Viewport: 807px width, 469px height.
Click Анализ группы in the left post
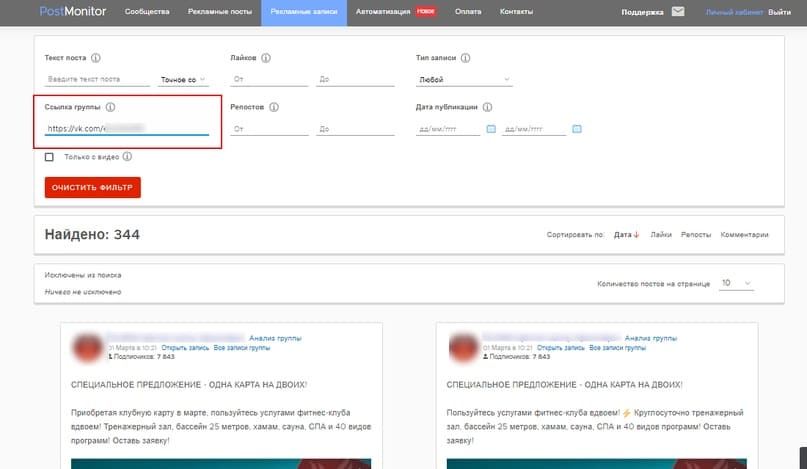[x=275, y=338]
